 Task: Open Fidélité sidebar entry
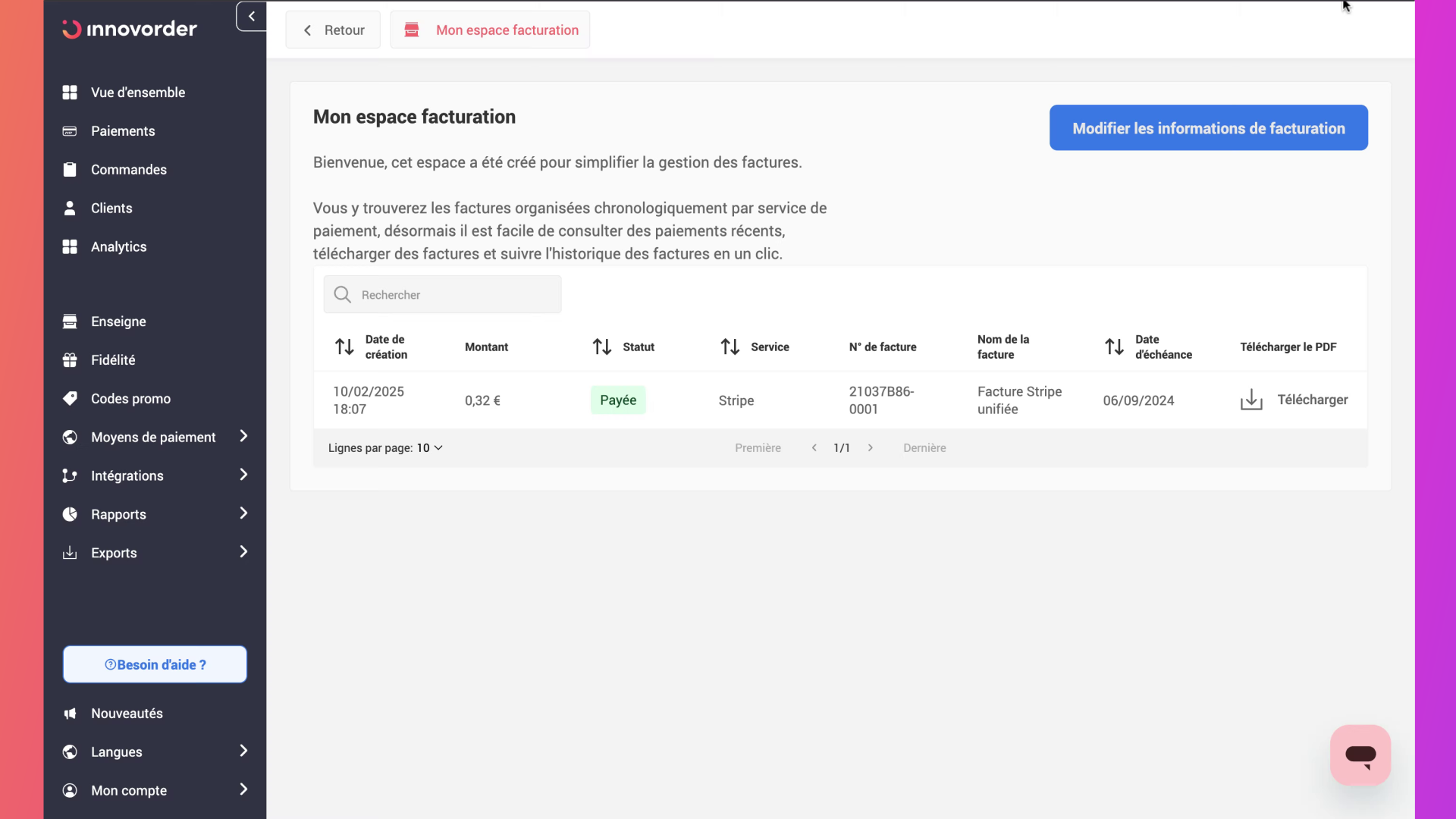point(113,359)
